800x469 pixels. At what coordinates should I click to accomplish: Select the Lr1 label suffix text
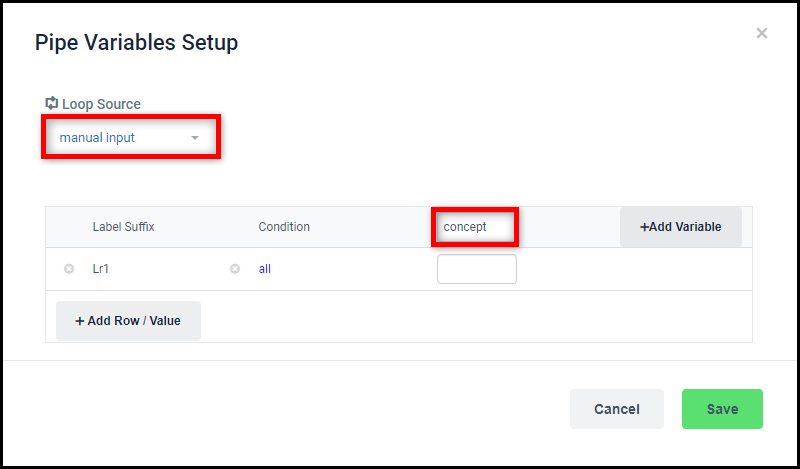pos(101,269)
